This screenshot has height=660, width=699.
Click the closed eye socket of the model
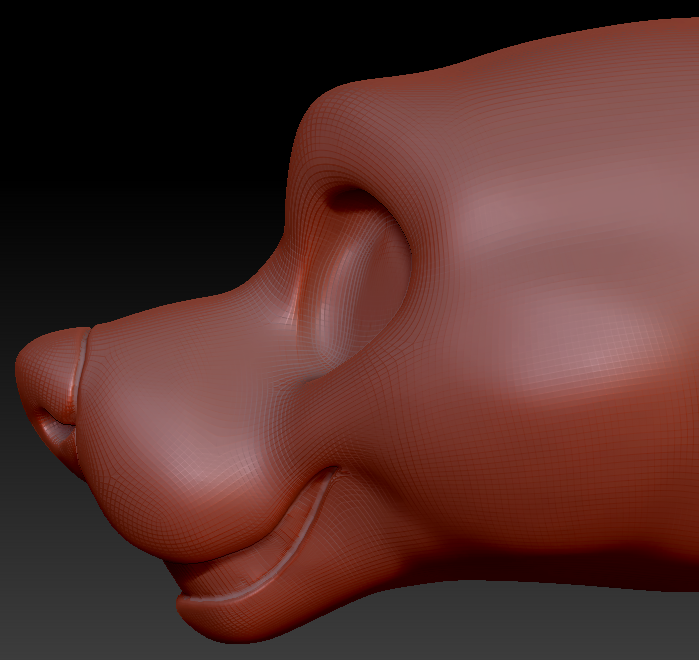357,285
